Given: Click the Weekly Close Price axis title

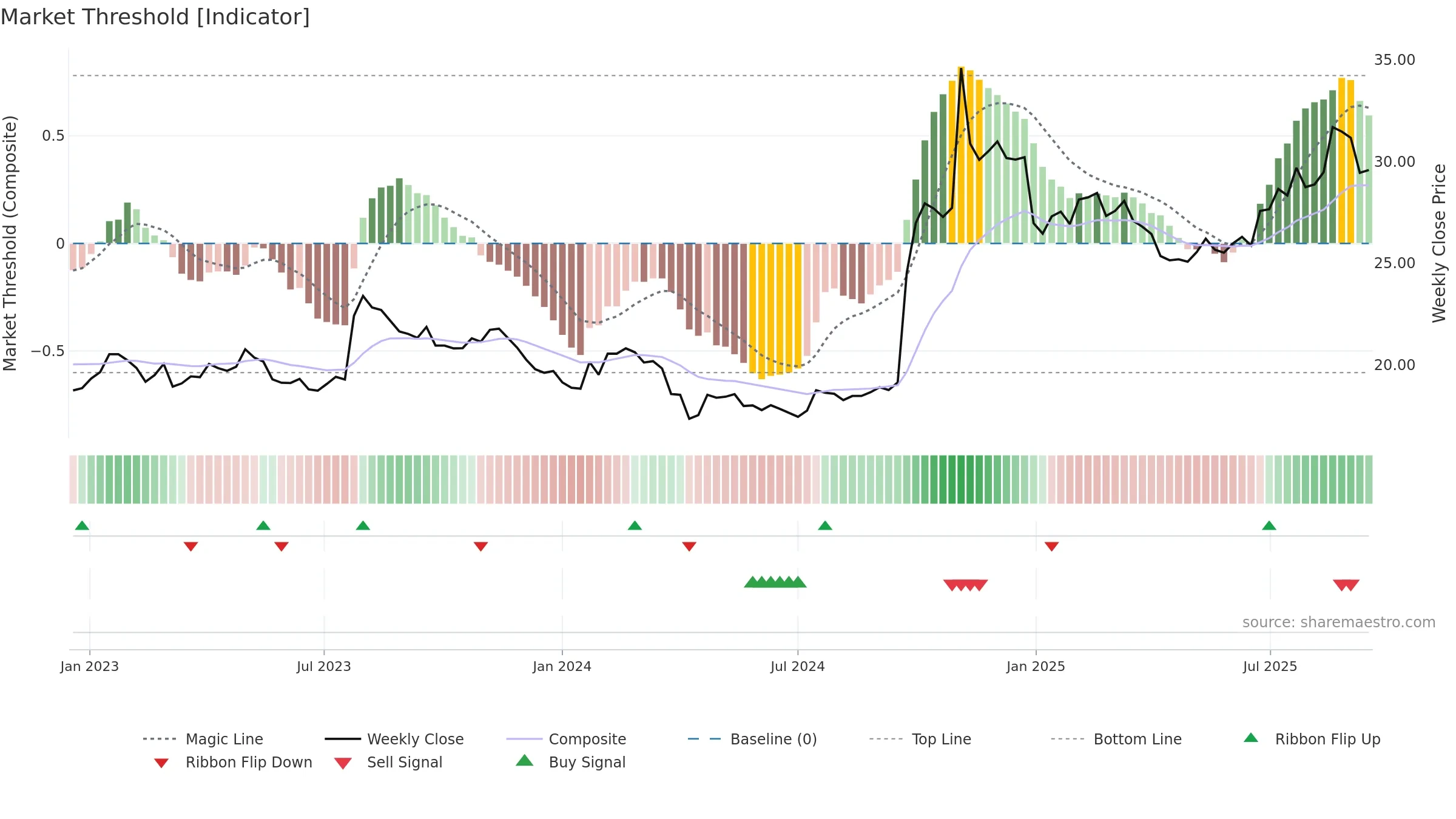Looking at the screenshot, I should pos(1439,243).
